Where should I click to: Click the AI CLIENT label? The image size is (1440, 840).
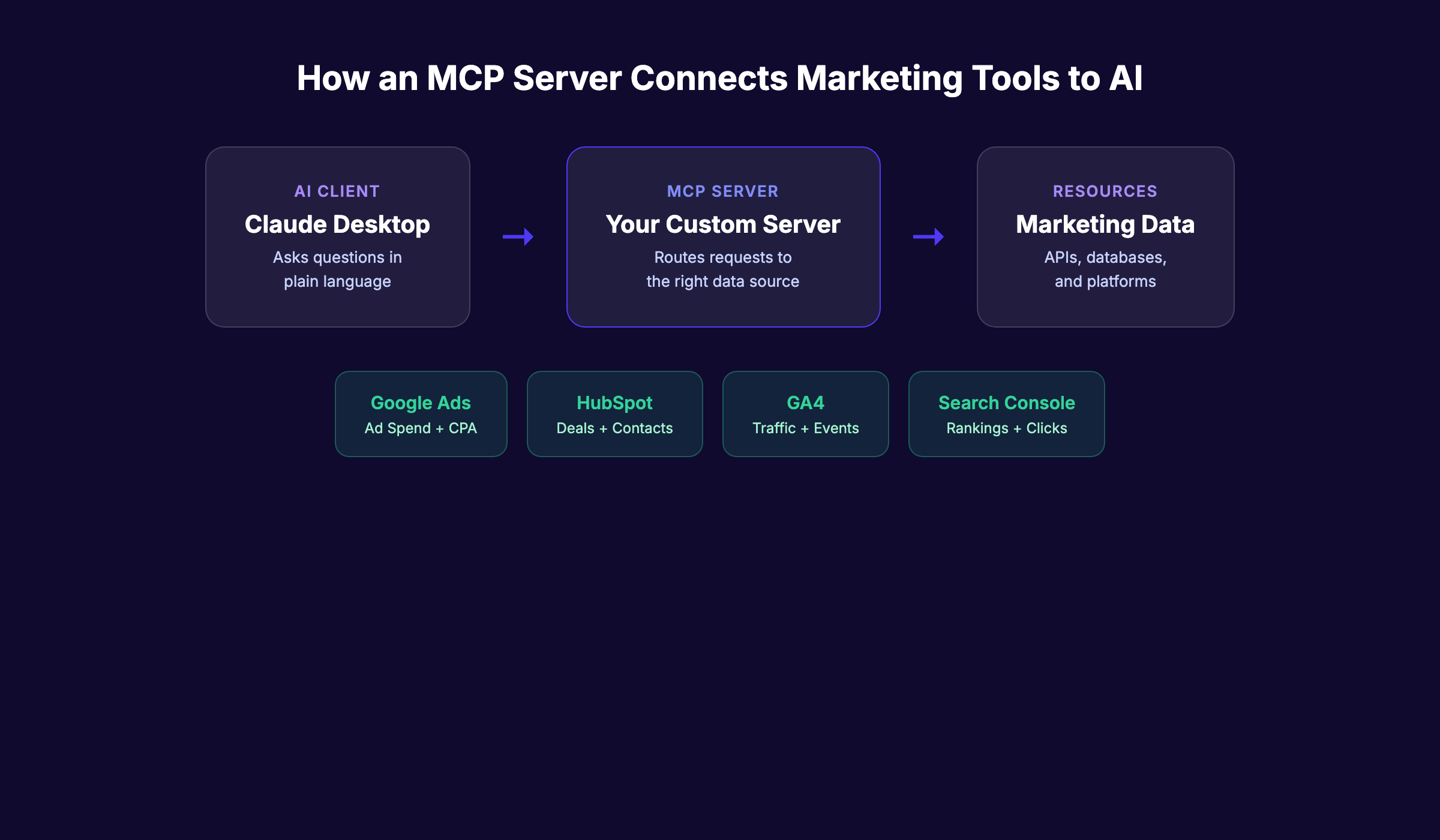click(337, 191)
